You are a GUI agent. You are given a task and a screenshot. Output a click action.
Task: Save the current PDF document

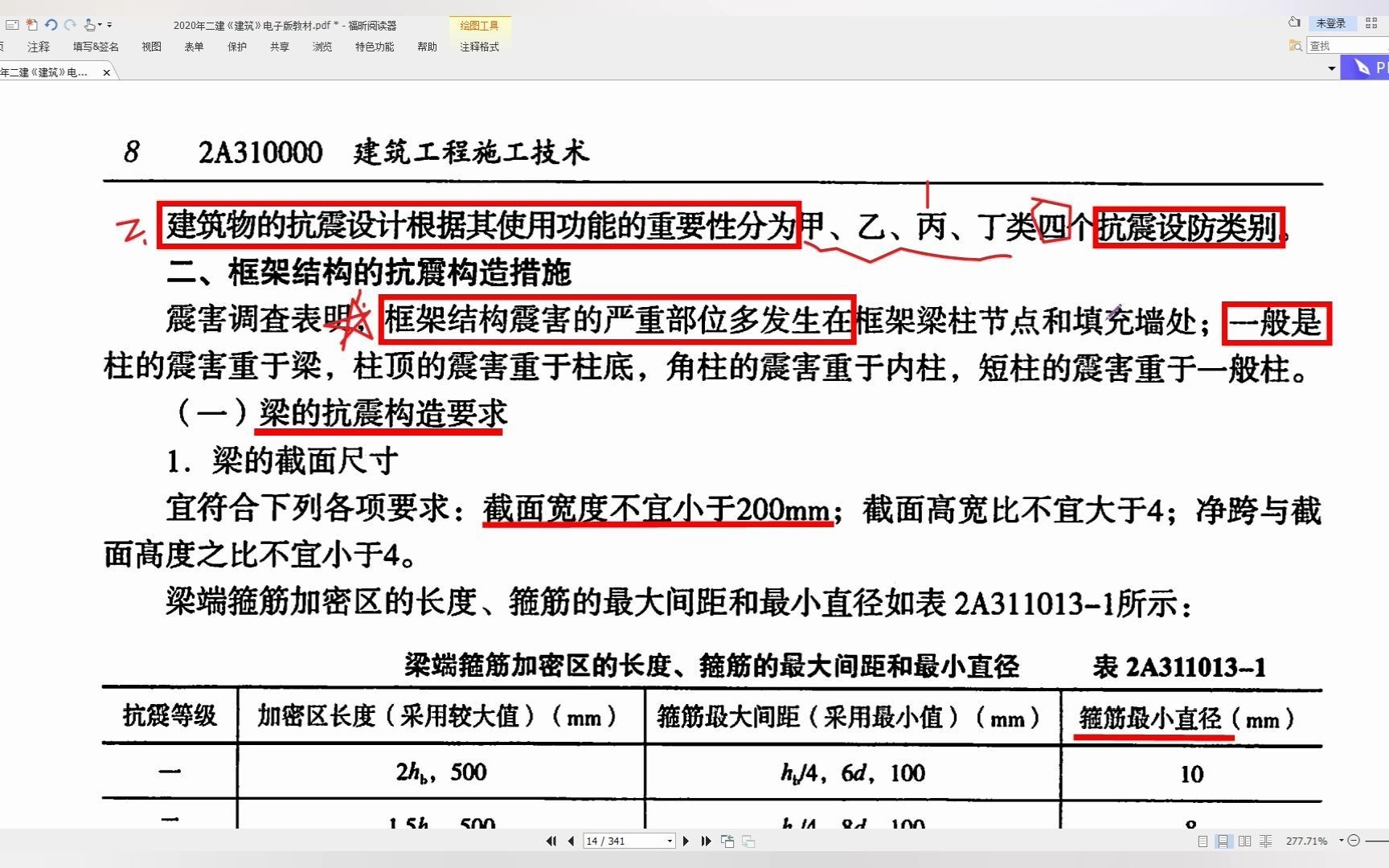click(x=11, y=24)
